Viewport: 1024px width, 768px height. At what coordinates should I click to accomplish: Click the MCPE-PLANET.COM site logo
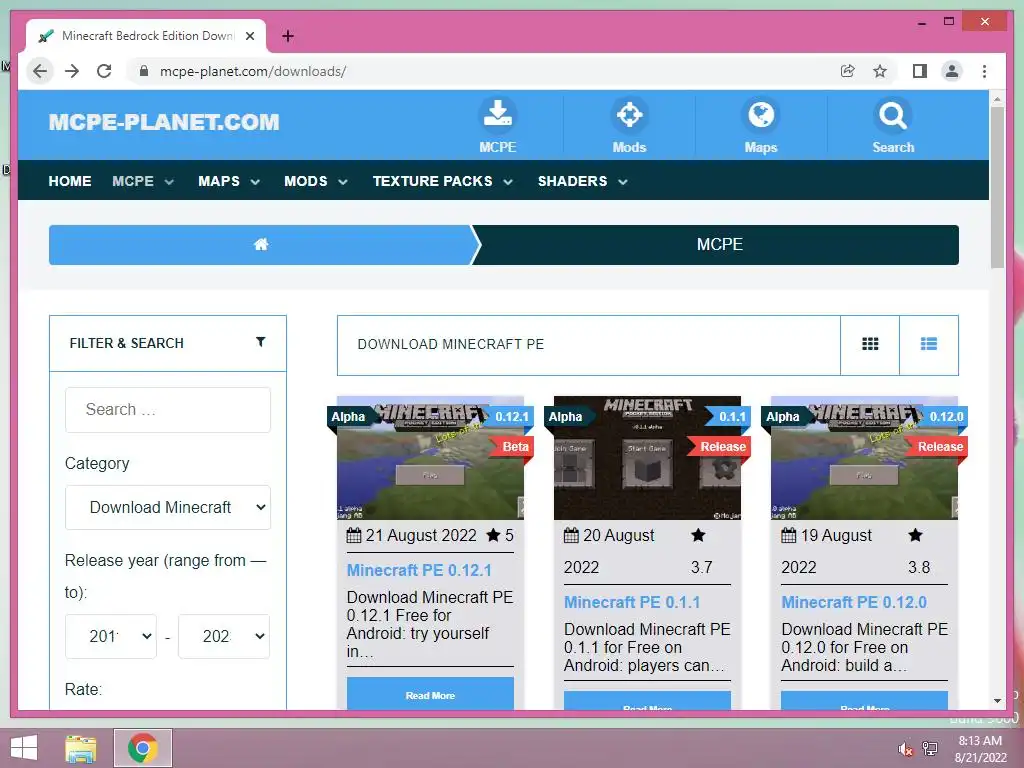(x=164, y=122)
